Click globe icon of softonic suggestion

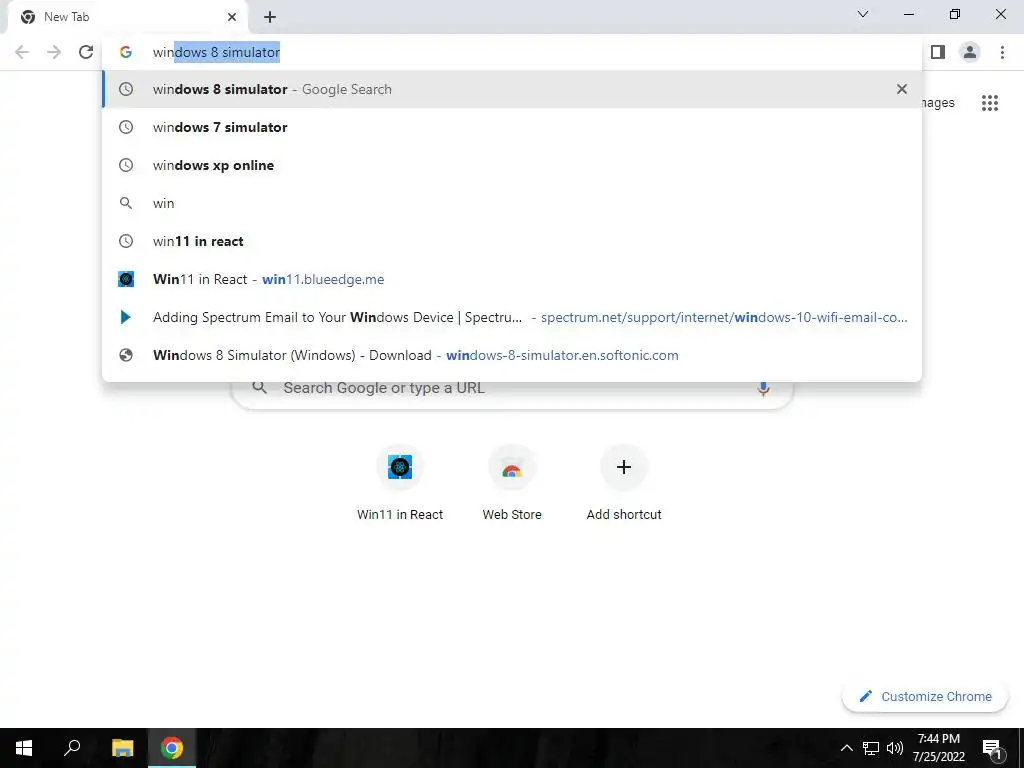pos(125,355)
